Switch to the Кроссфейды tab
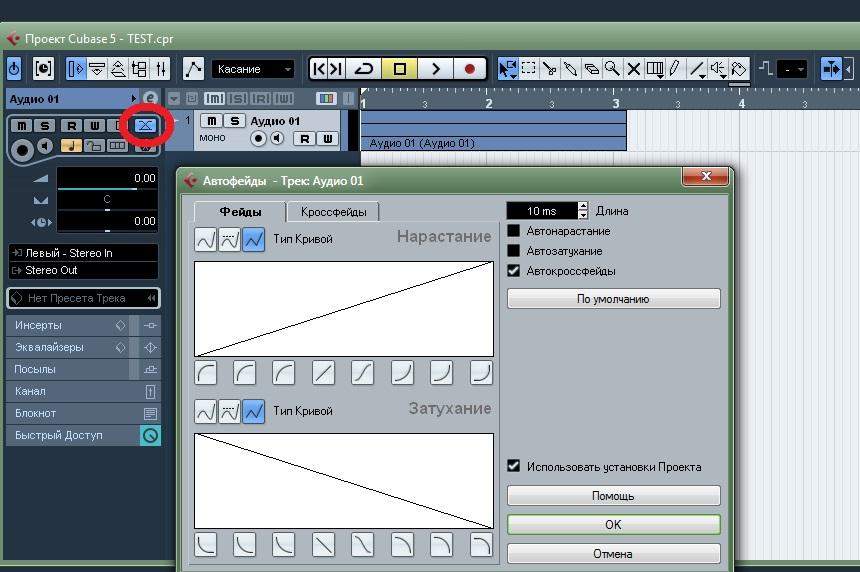860x572 pixels. coord(333,212)
